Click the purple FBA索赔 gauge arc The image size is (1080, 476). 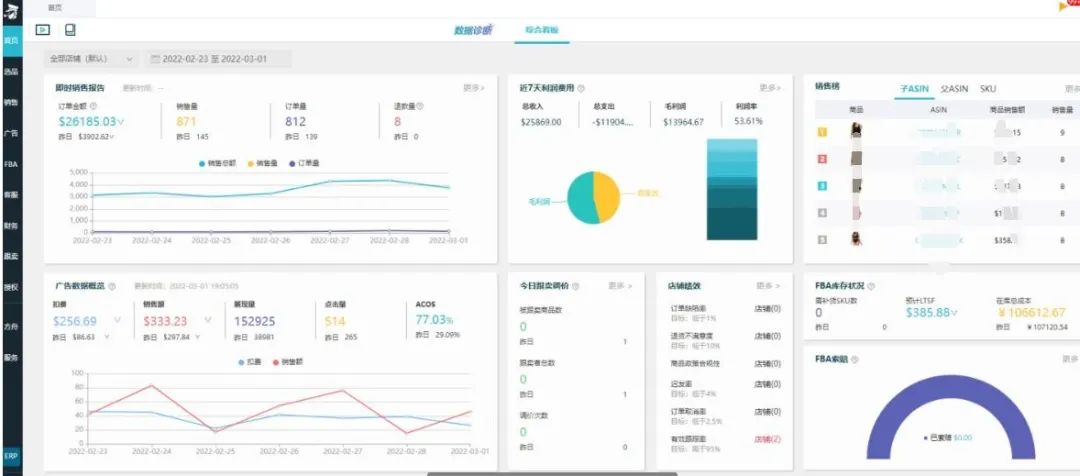pos(951,388)
